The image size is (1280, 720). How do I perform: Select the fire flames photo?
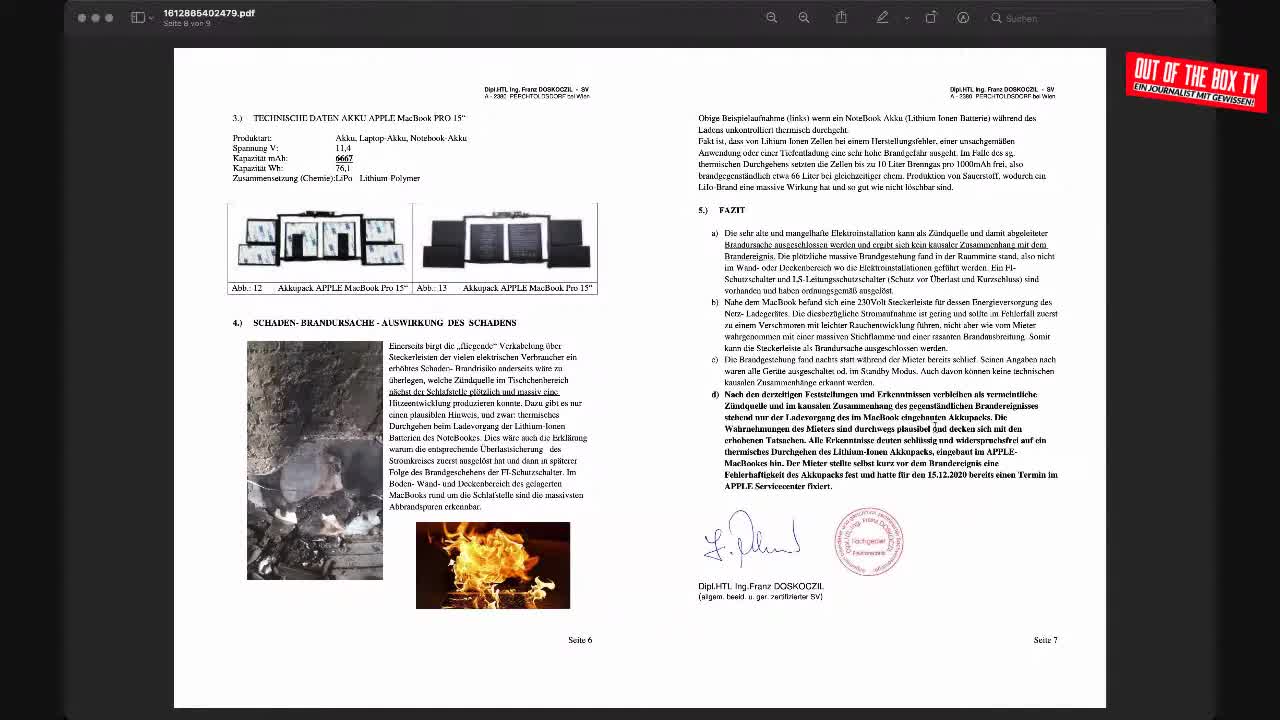pos(493,565)
